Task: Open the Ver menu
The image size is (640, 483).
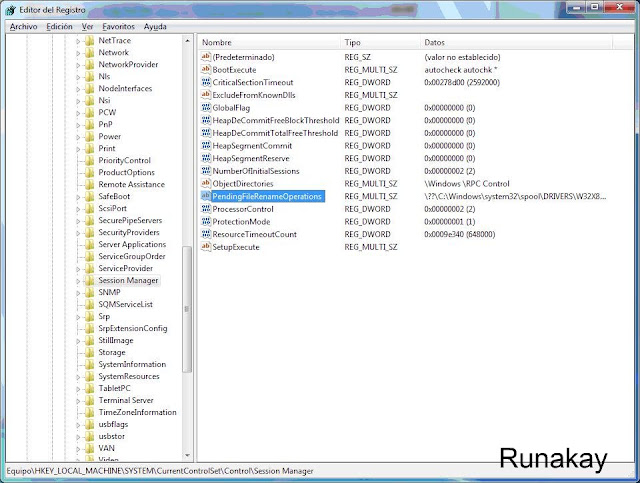Action: [87, 27]
